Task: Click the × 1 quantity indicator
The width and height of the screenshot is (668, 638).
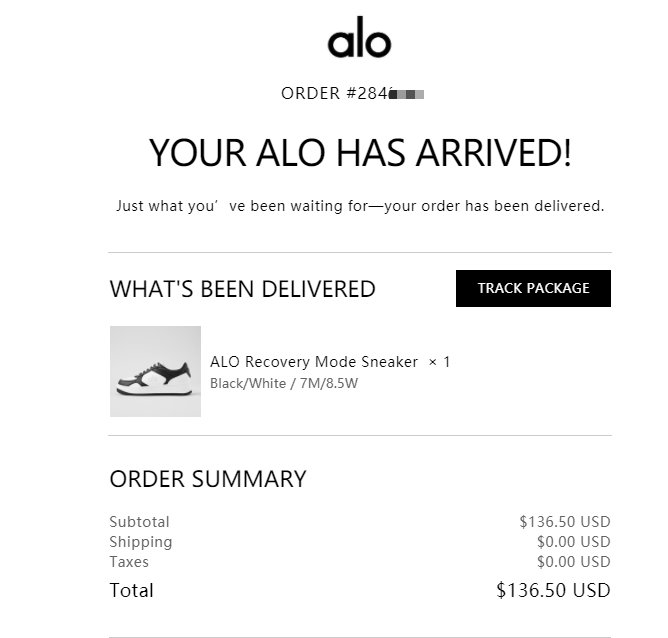Action: (439, 362)
